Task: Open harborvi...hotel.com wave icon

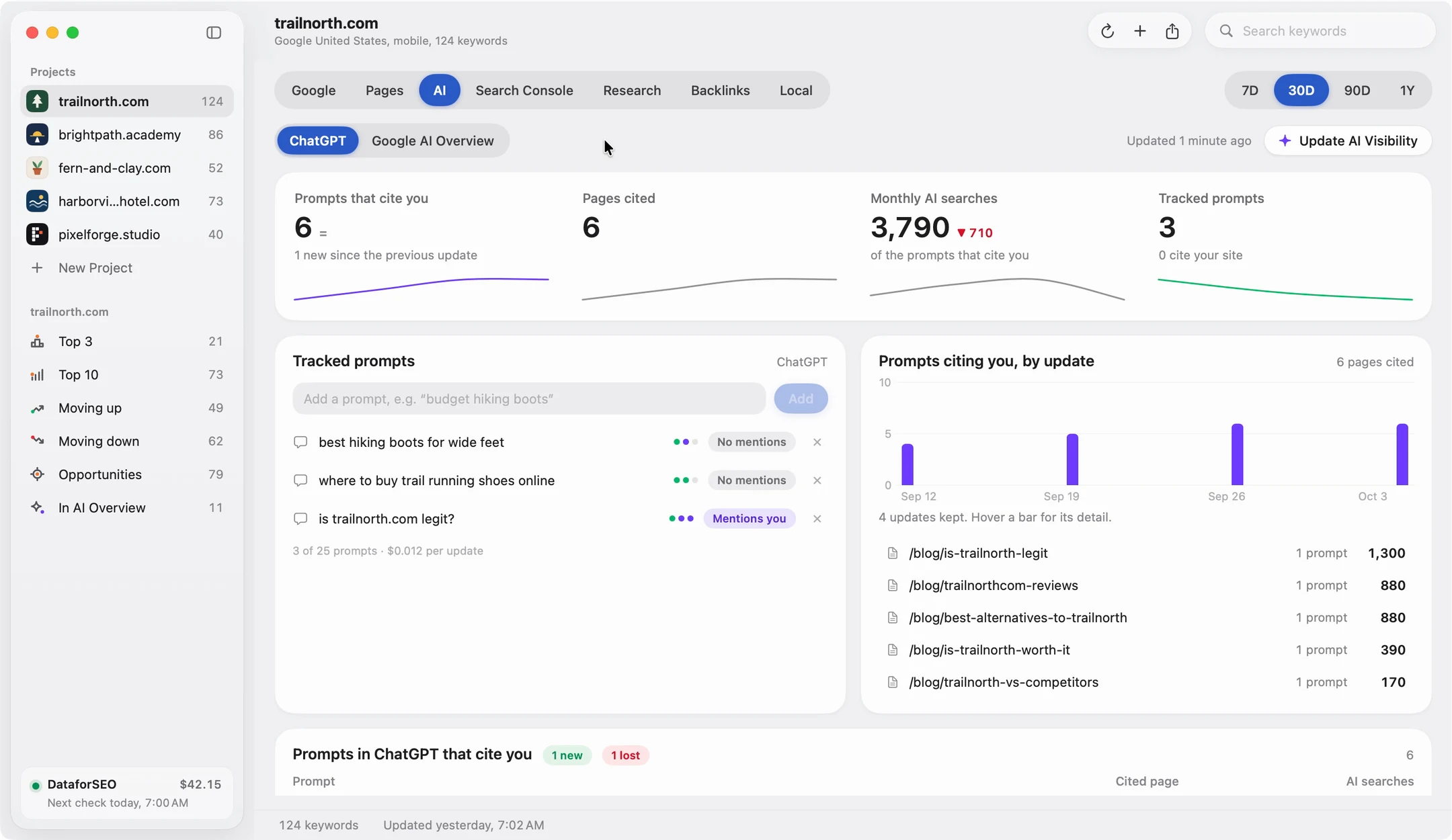Action: click(x=37, y=201)
